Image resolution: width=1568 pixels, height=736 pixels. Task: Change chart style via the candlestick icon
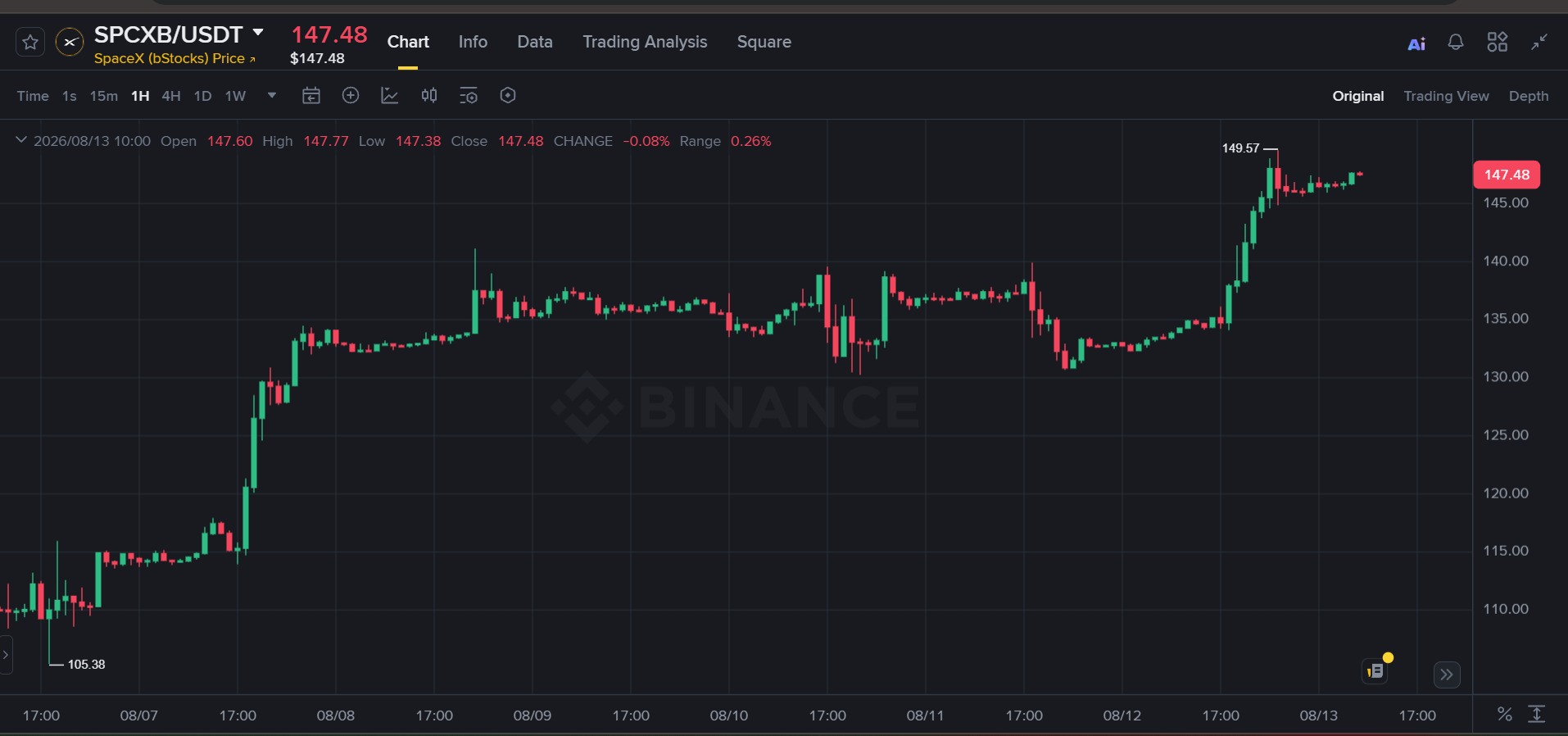429,96
